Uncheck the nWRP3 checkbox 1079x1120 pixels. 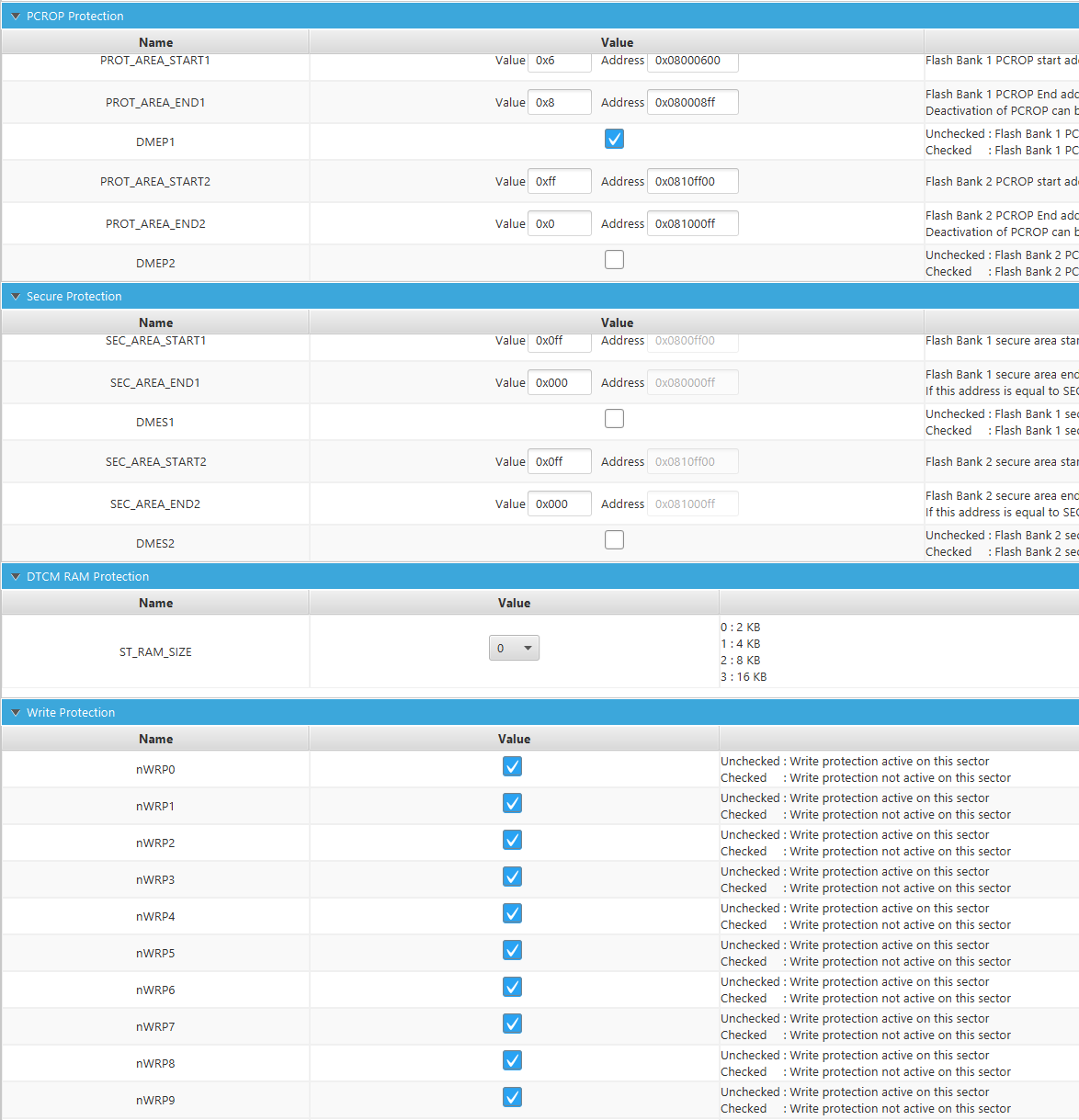pos(512,877)
